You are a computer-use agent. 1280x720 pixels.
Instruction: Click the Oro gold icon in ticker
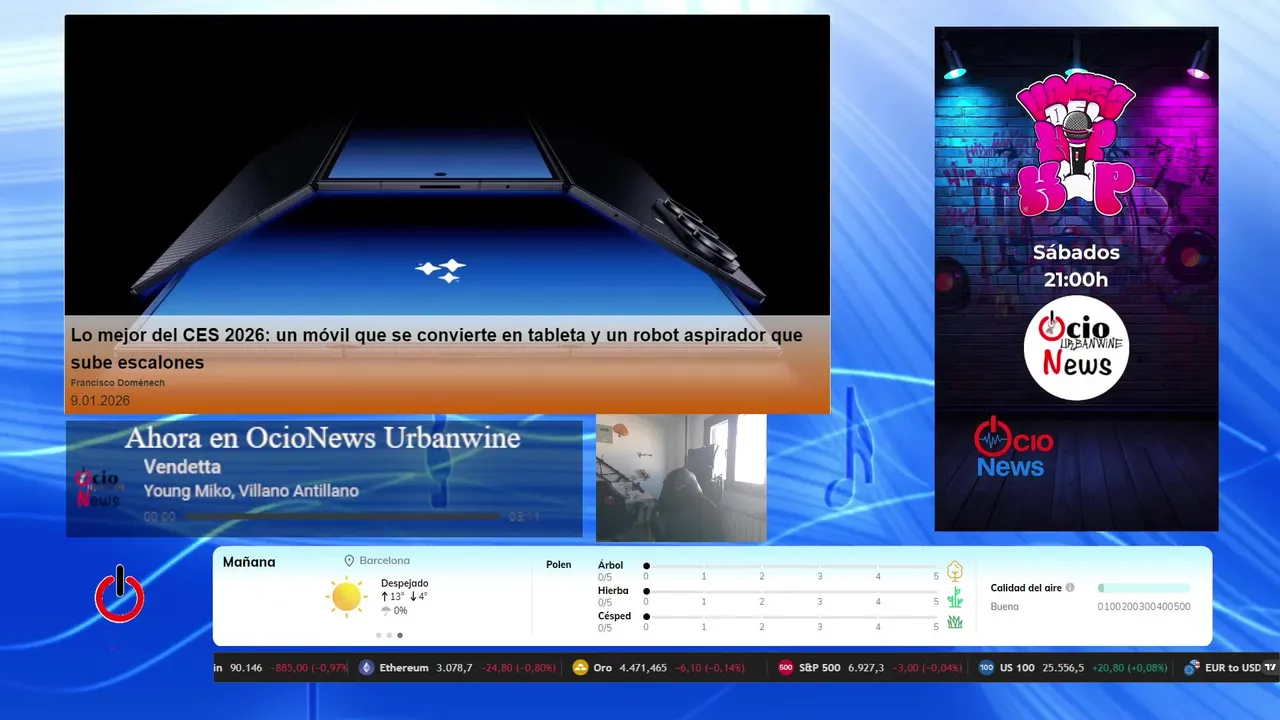(x=580, y=668)
